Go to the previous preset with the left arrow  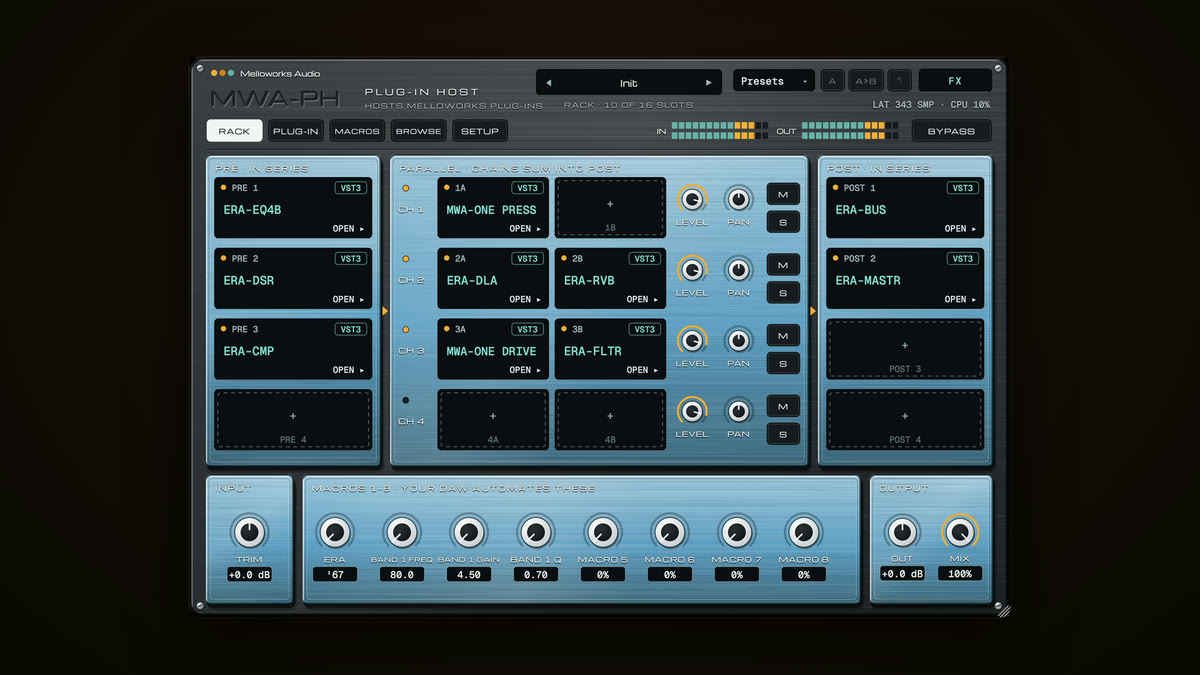pyautogui.click(x=548, y=83)
